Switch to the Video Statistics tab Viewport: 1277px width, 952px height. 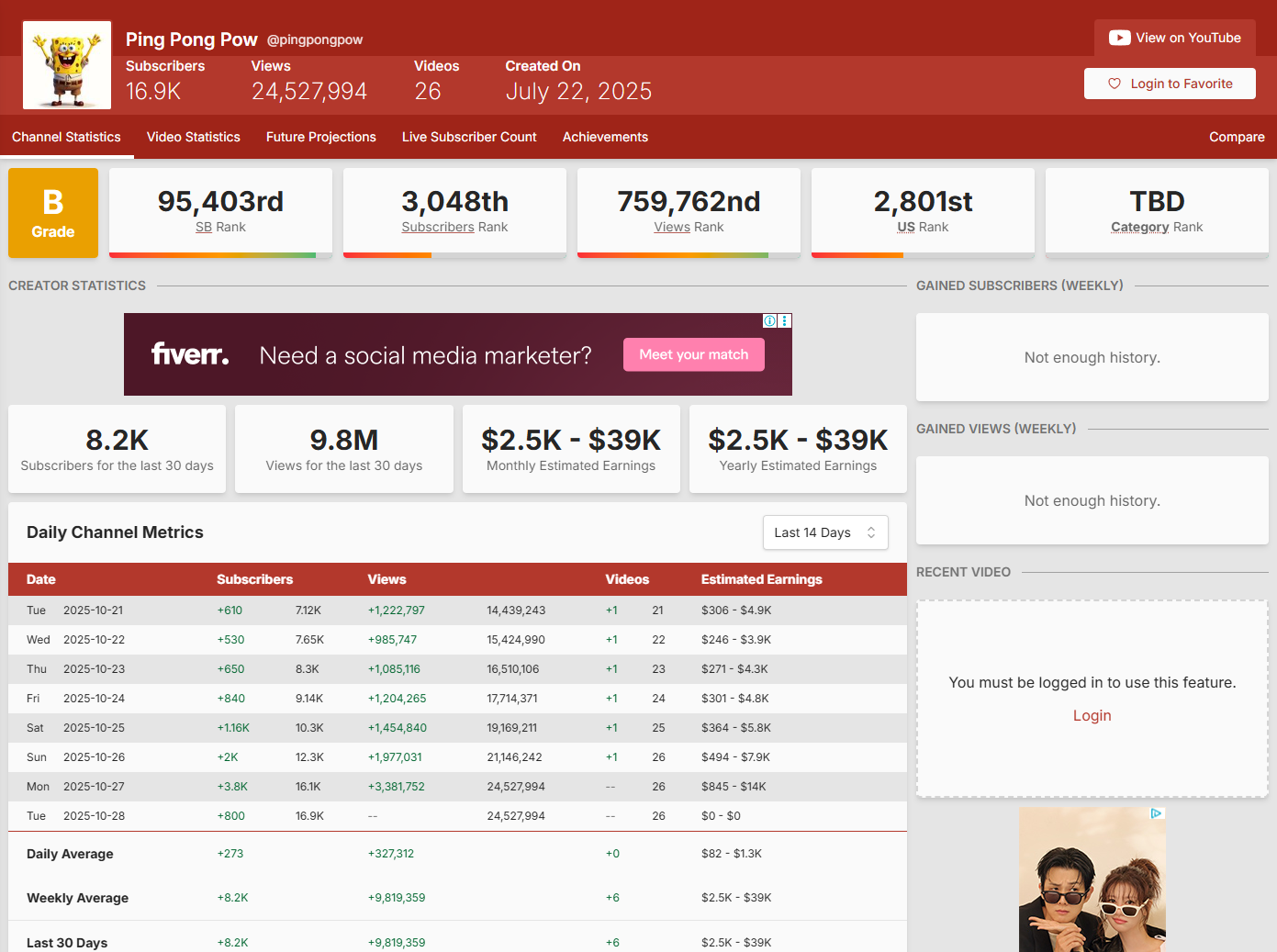[193, 137]
